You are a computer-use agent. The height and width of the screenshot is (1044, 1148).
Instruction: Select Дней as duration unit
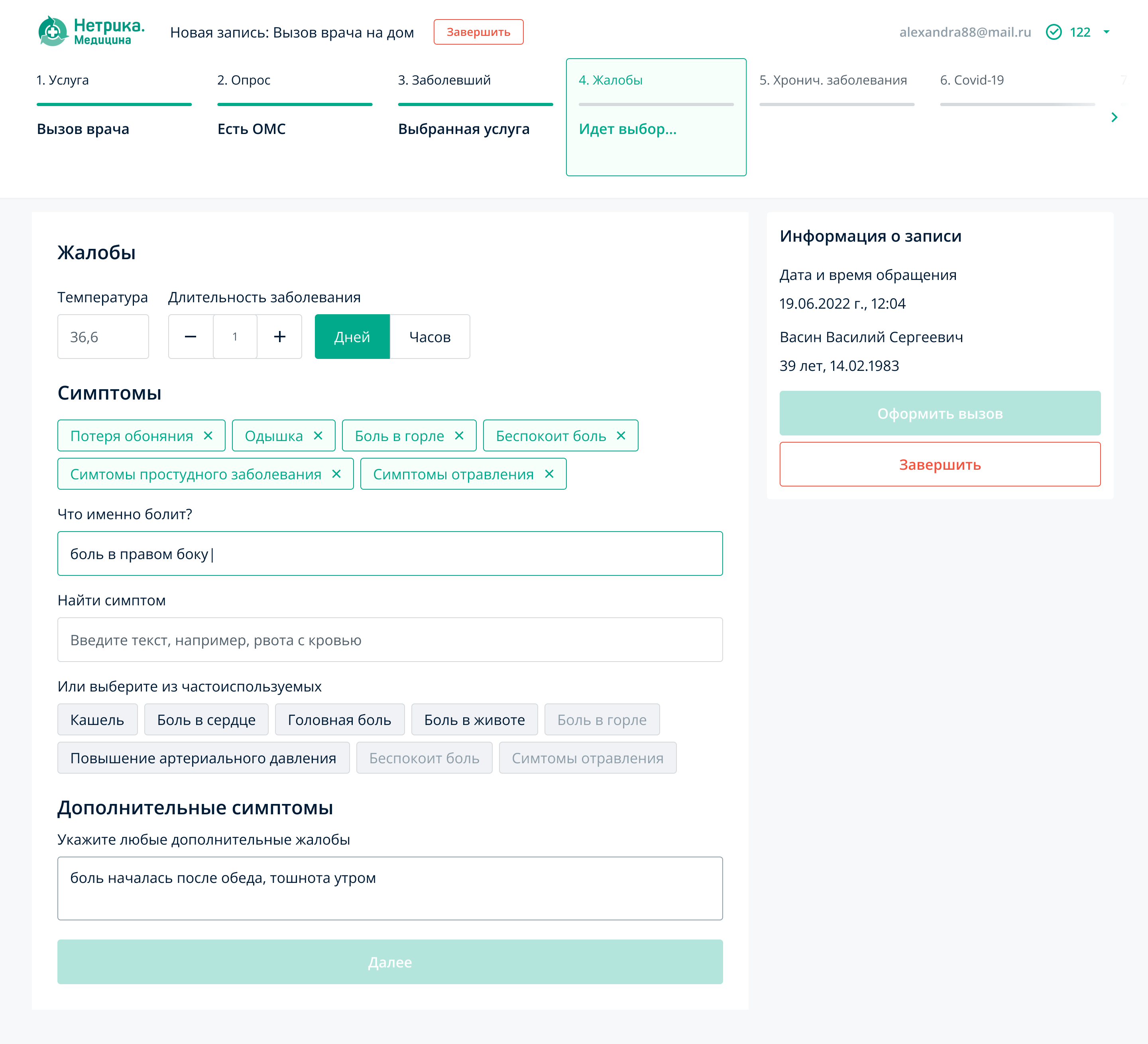click(x=352, y=337)
